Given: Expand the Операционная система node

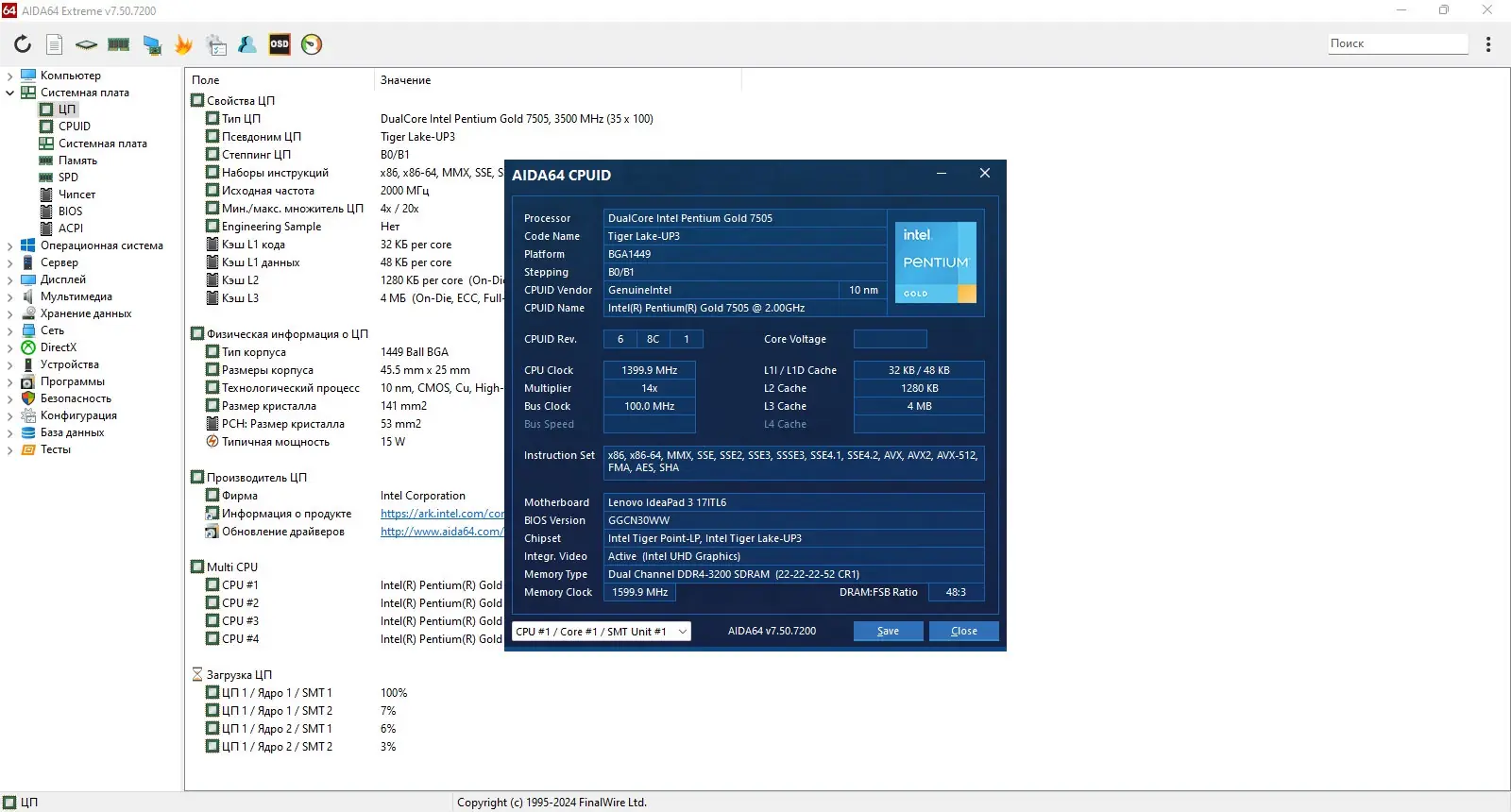Looking at the screenshot, I should tap(10, 245).
